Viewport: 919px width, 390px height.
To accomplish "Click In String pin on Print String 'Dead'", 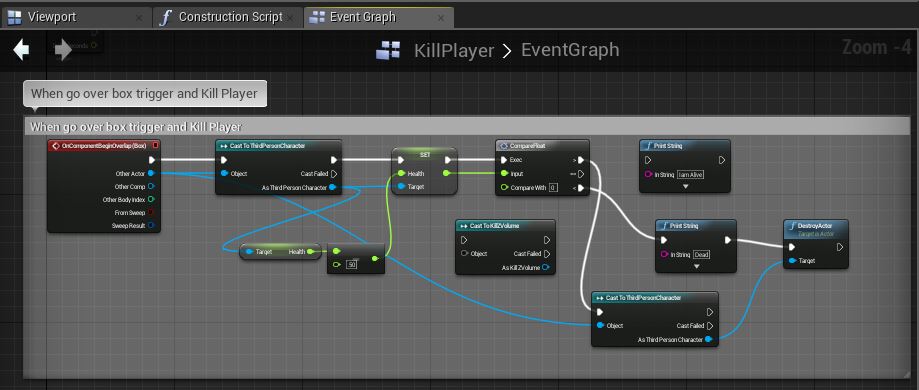I will 665,255.
